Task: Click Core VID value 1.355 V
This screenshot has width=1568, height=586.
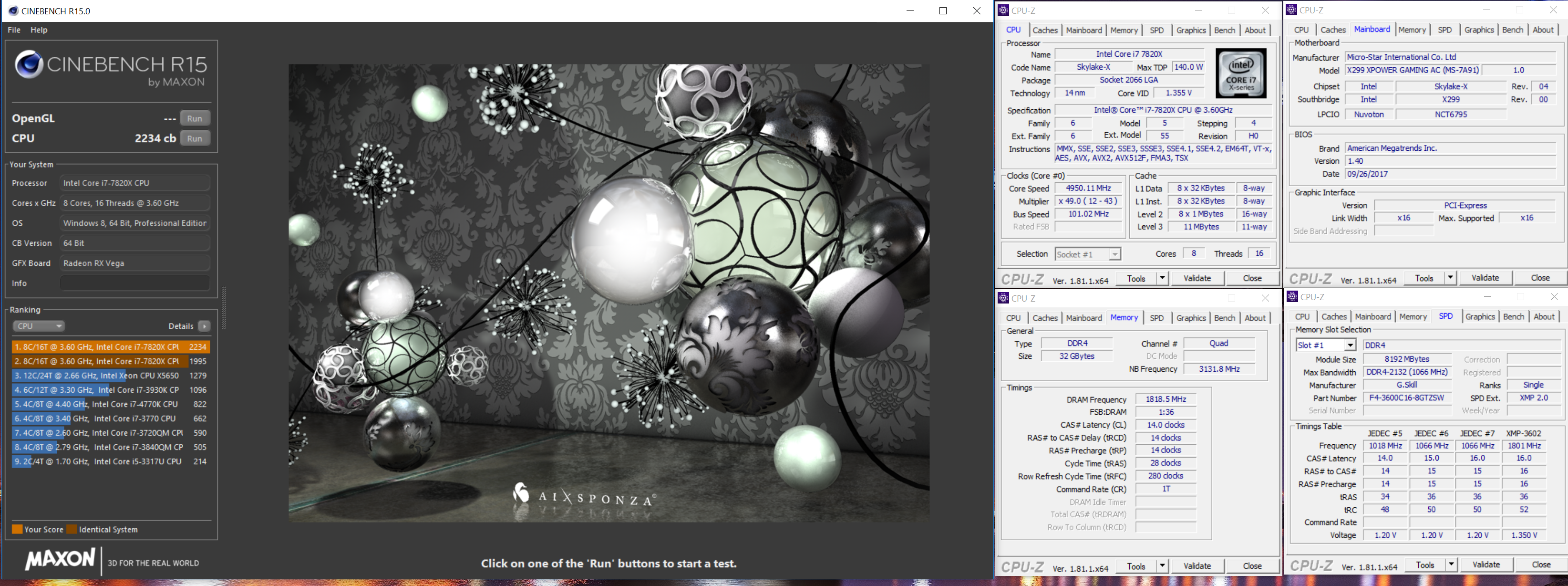Action: 1179,93
